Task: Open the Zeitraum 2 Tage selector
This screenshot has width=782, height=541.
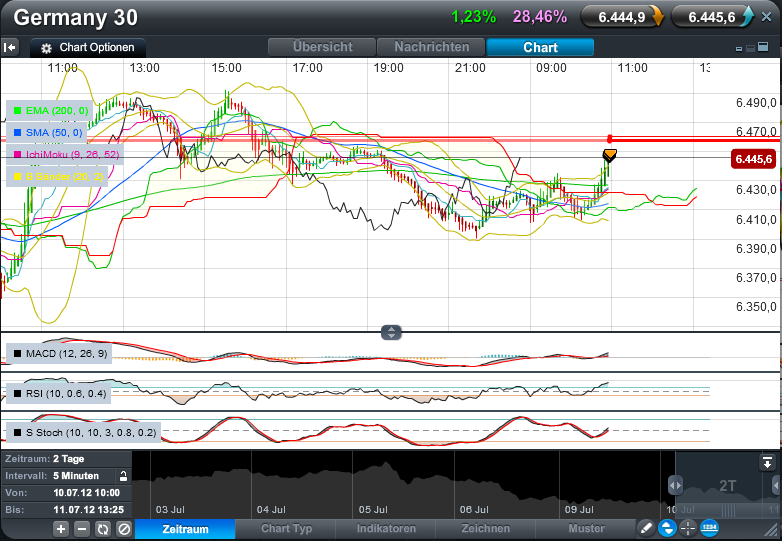Action: pyautogui.click(x=66, y=459)
